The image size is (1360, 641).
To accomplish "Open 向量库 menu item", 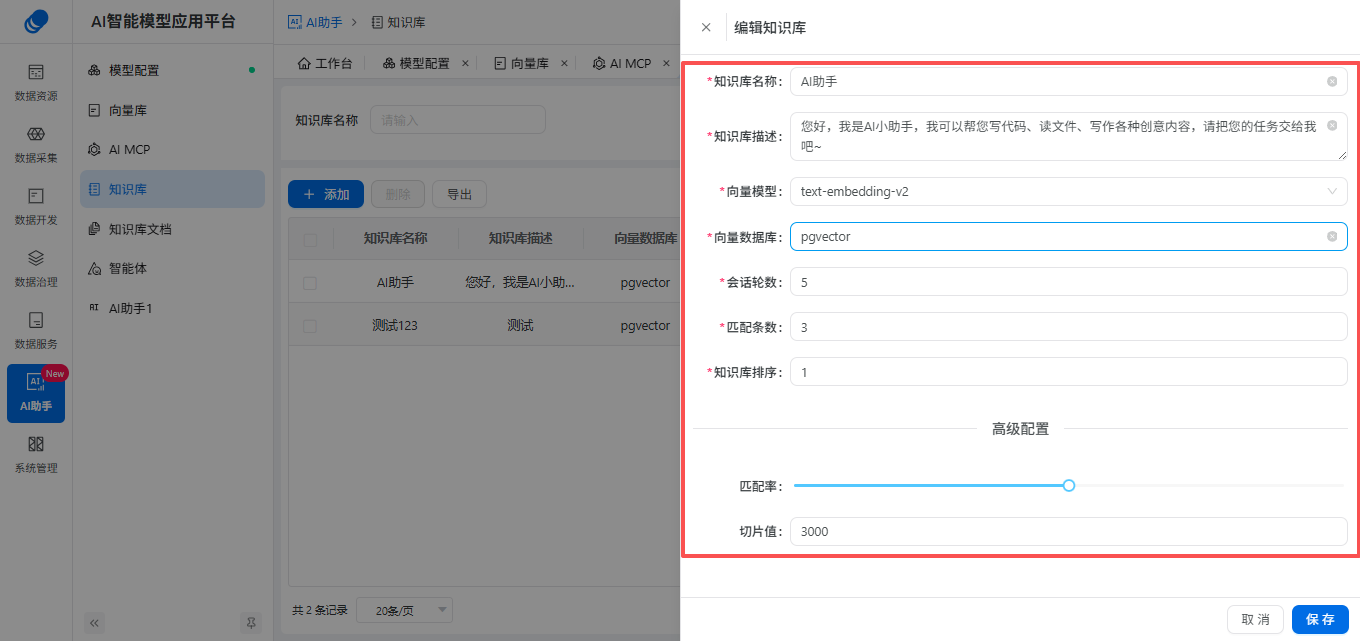I will (172, 110).
